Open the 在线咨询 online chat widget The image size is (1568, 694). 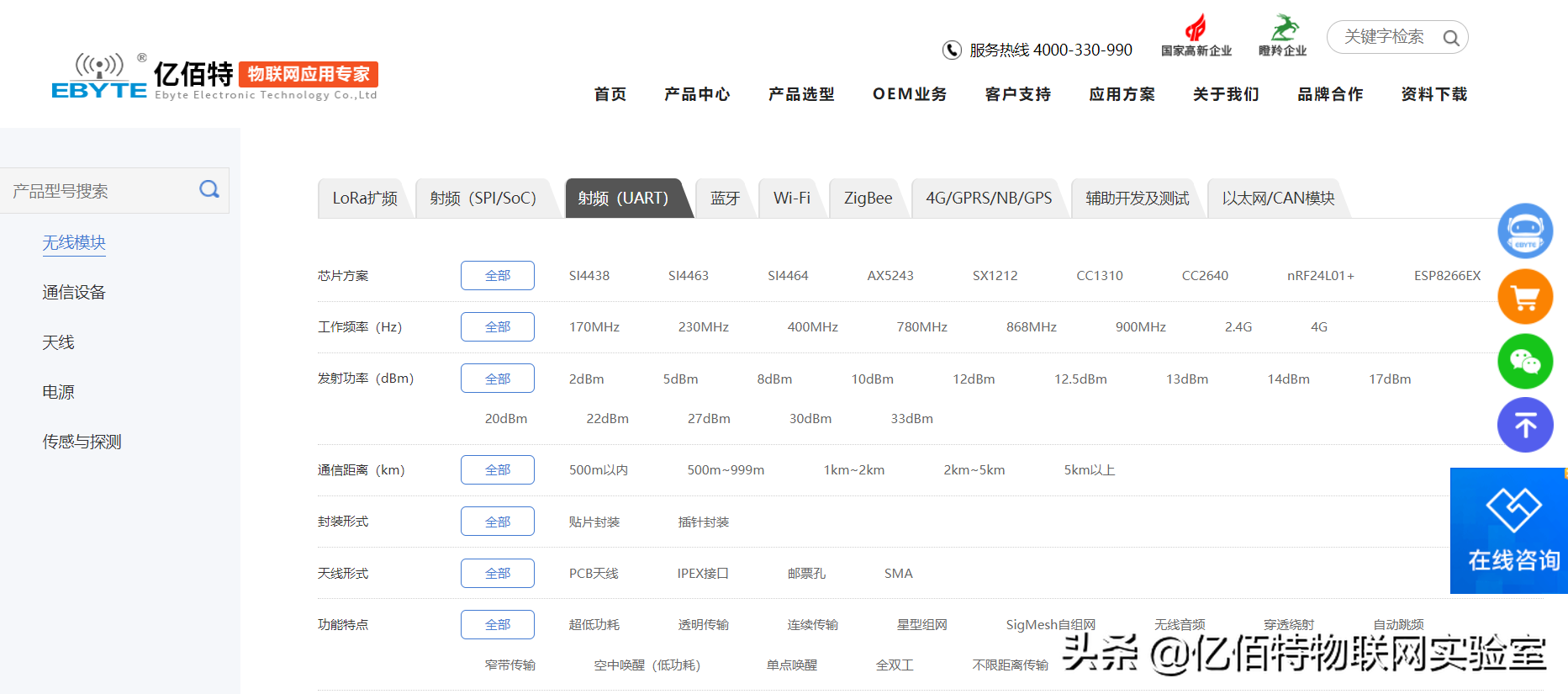click(1509, 531)
